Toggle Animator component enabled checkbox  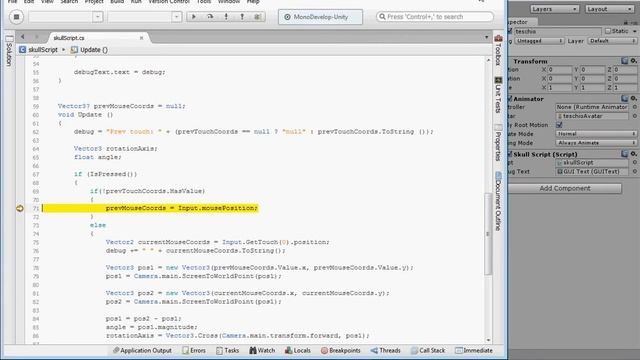pyautogui.click(x=509, y=98)
